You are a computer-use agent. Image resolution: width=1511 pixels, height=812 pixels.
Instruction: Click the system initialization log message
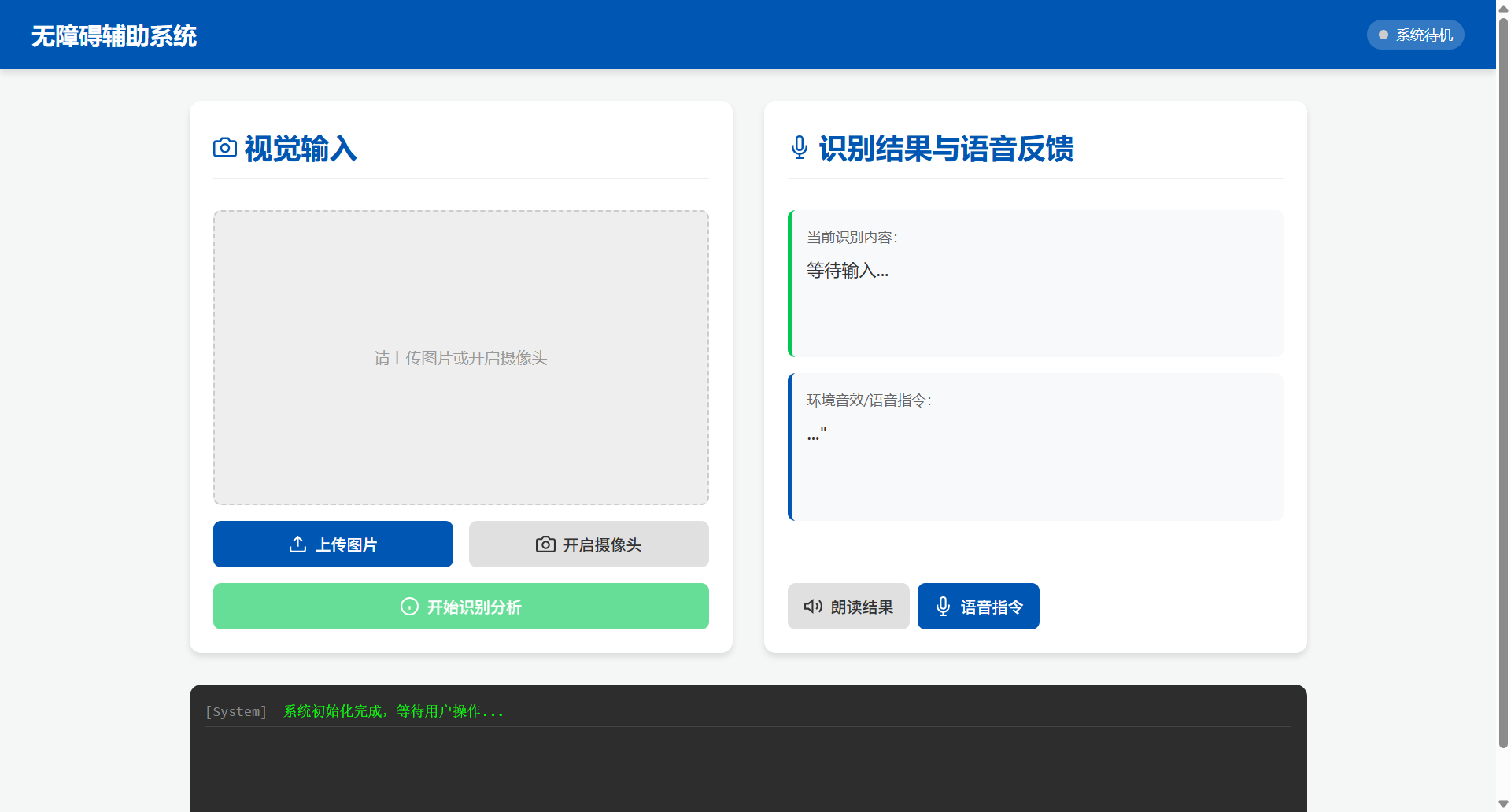(354, 710)
